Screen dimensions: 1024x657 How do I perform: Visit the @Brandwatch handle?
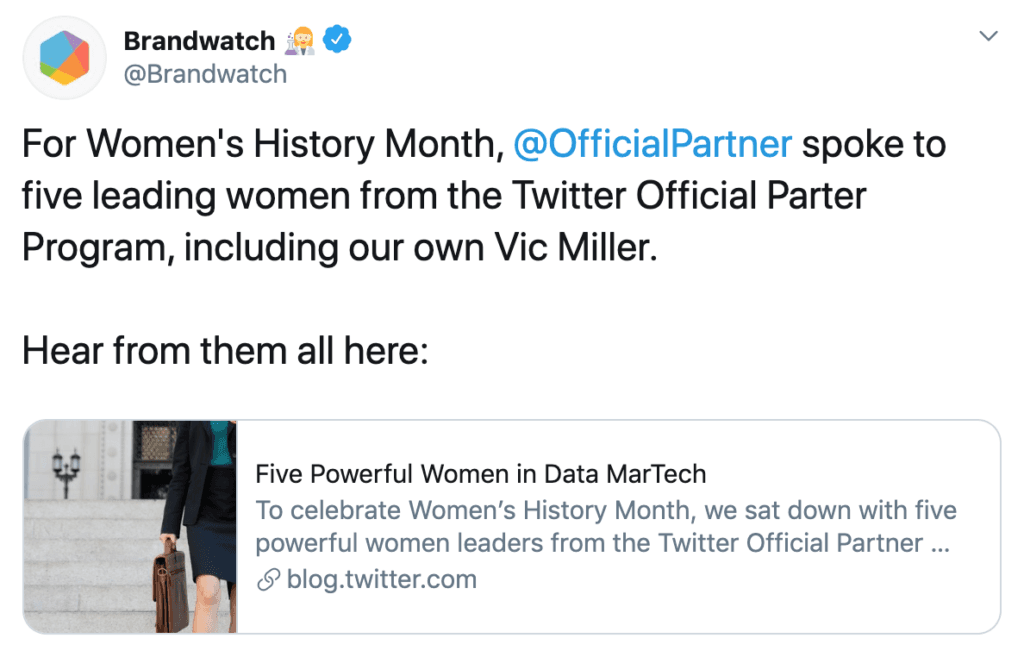[x=205, y=74]
